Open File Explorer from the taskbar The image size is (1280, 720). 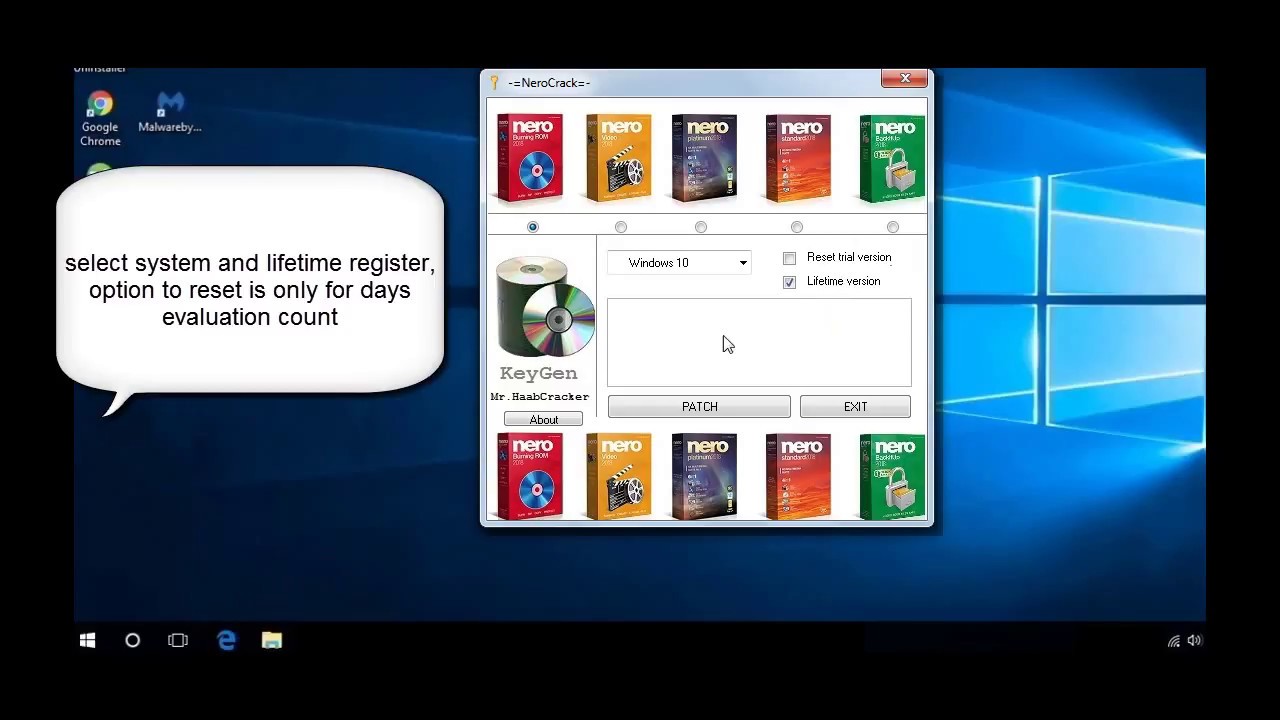point(272,641)
